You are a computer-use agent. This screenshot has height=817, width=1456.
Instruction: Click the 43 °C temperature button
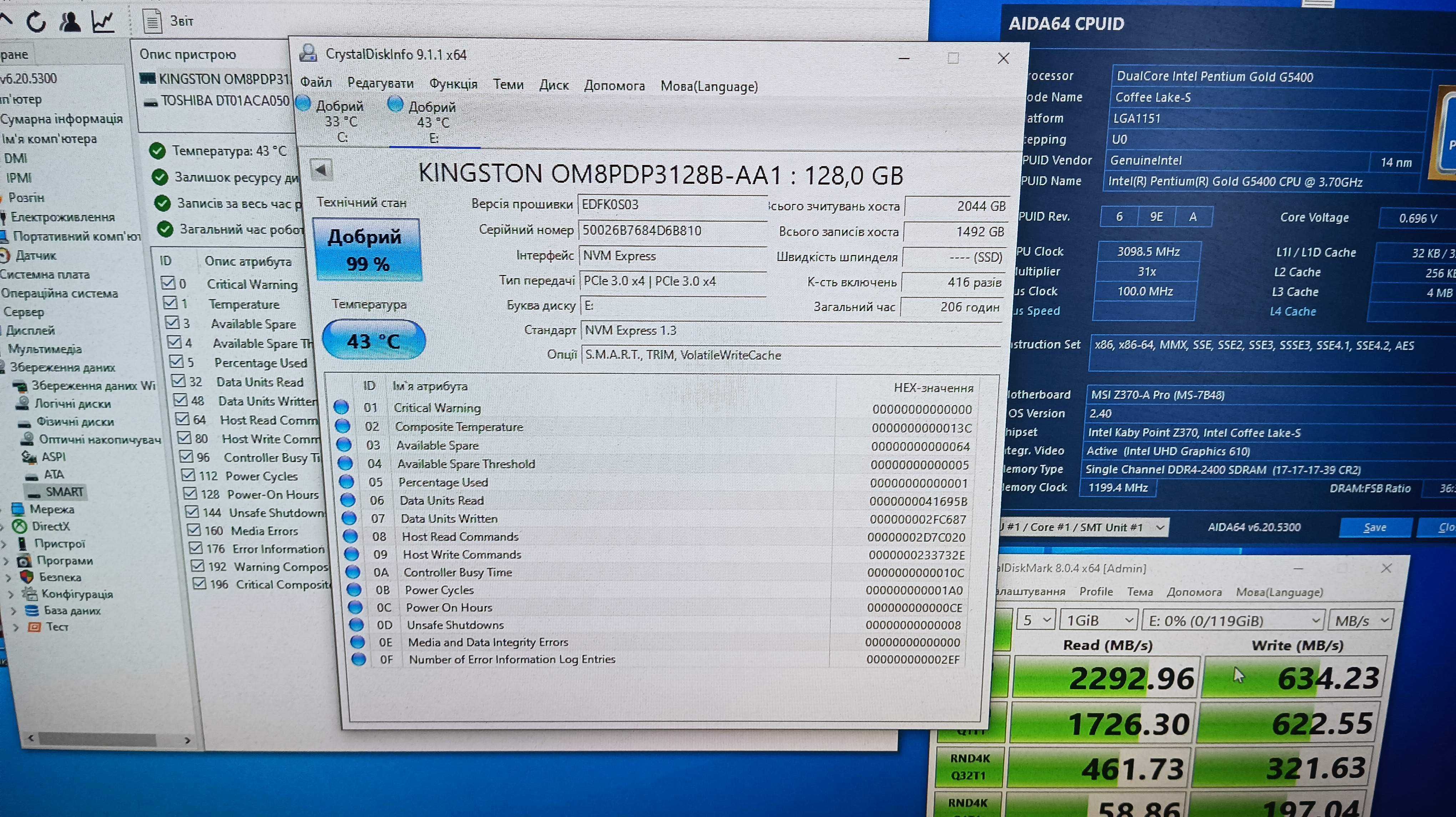tap(374, 340)
